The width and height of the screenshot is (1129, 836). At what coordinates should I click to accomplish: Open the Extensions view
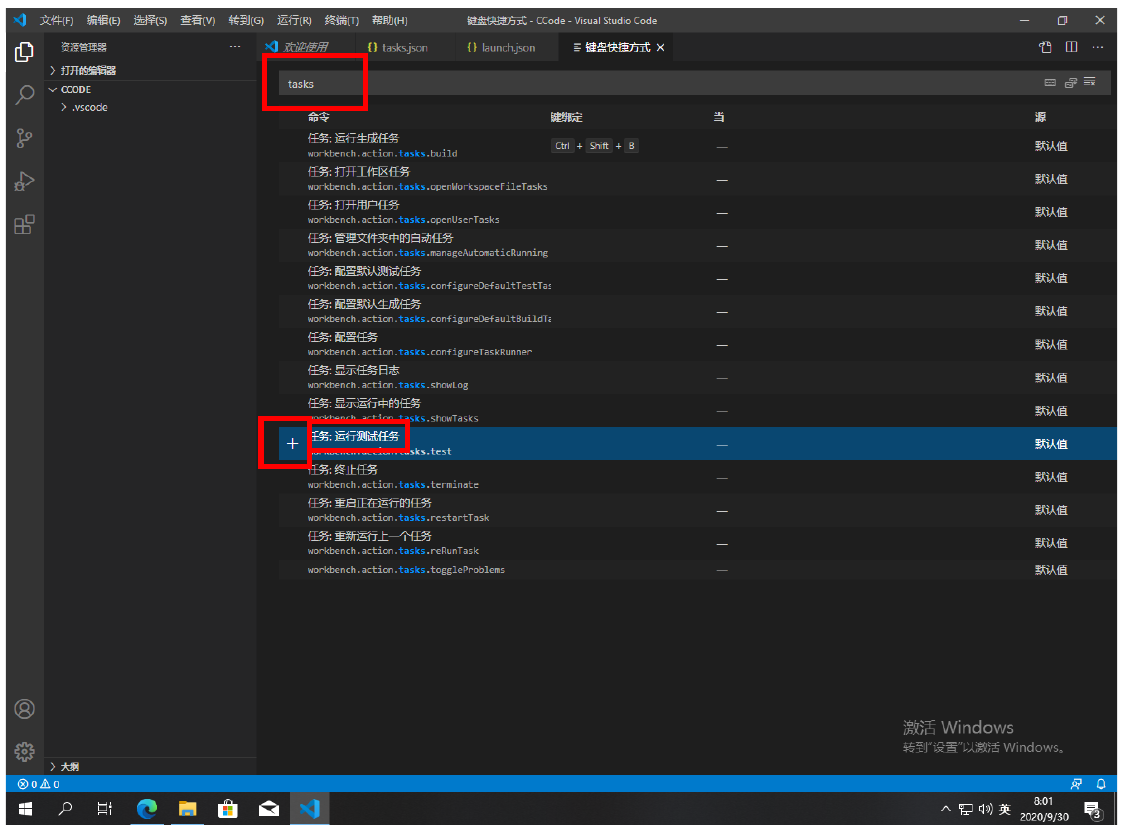(x=25, y=224)
